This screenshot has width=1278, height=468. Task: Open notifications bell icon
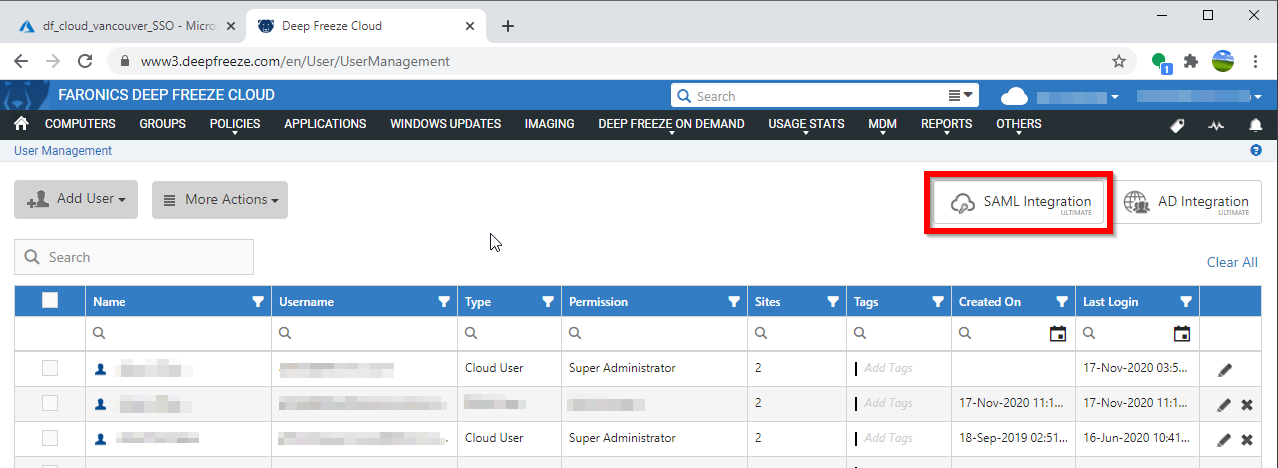(x=1255, y=125)
